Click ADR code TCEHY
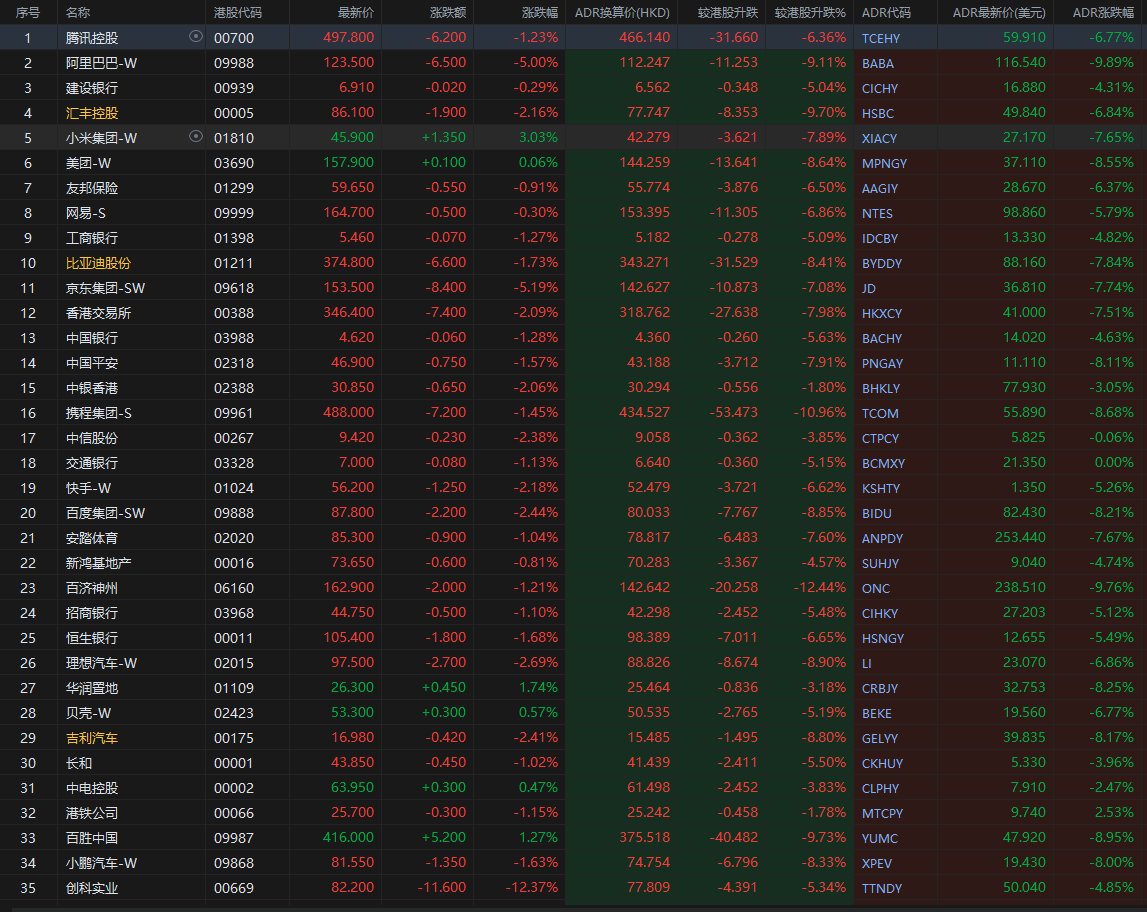The image size is (1147, 912). coord(880,38)
